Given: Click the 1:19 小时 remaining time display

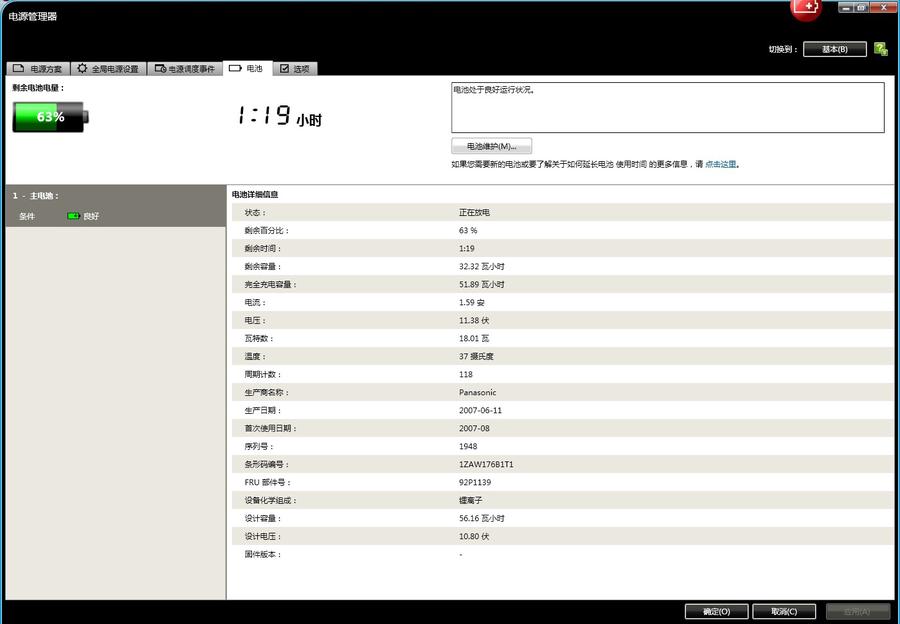Looking at the screenshot, I should coord(280,115).
